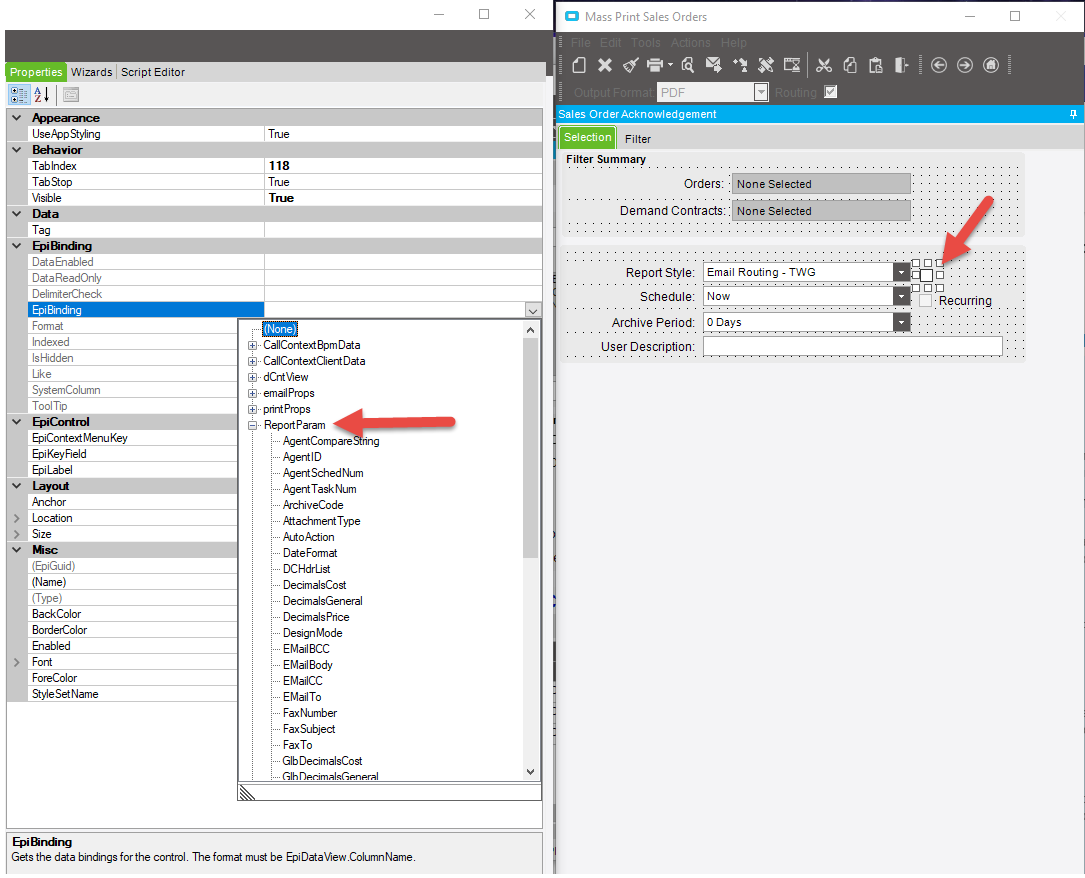
Task: Click the Clear broom toolbar icon
Action: tap(630, 65)
